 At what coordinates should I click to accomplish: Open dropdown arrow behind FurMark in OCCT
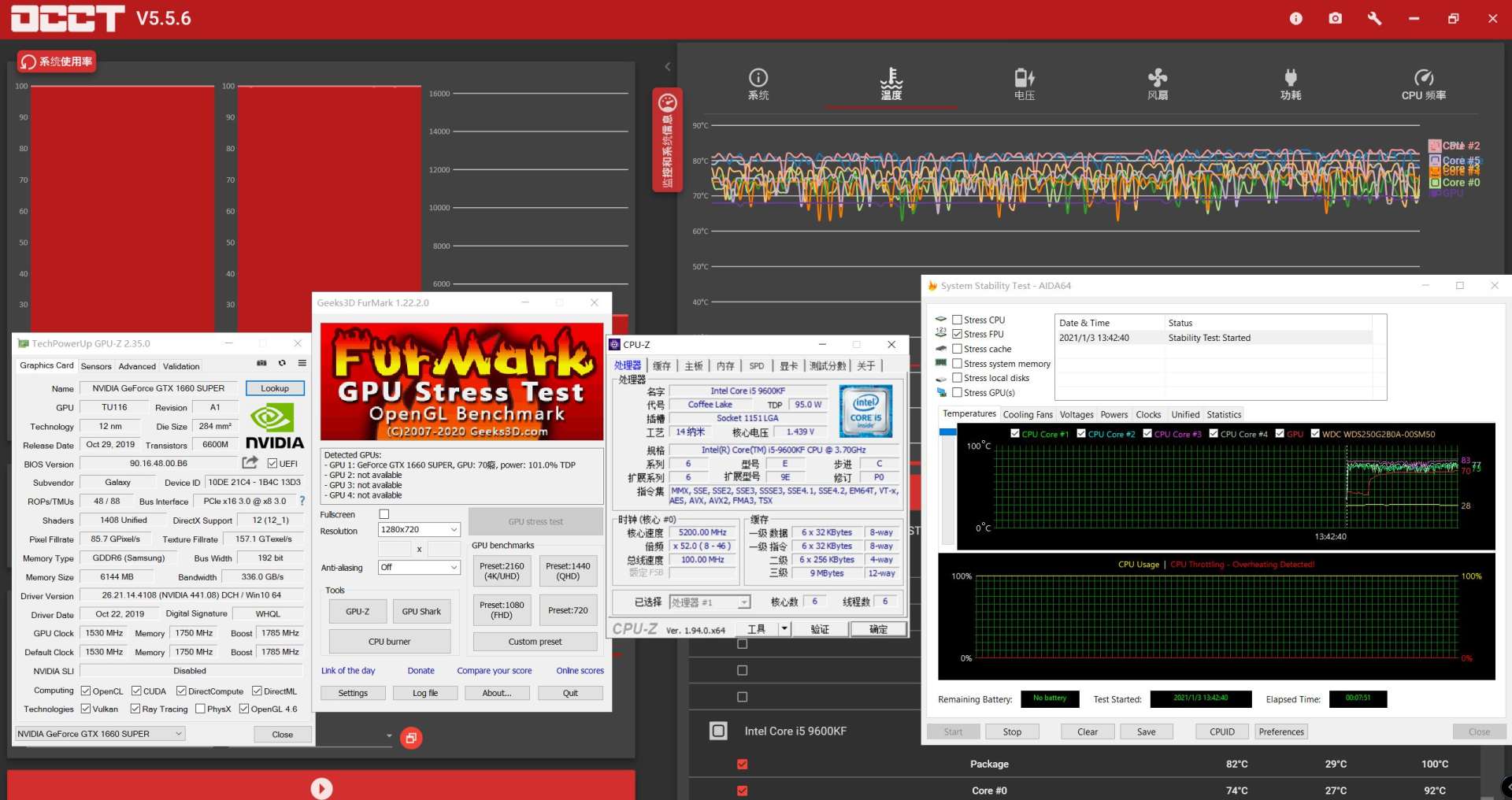389,736
